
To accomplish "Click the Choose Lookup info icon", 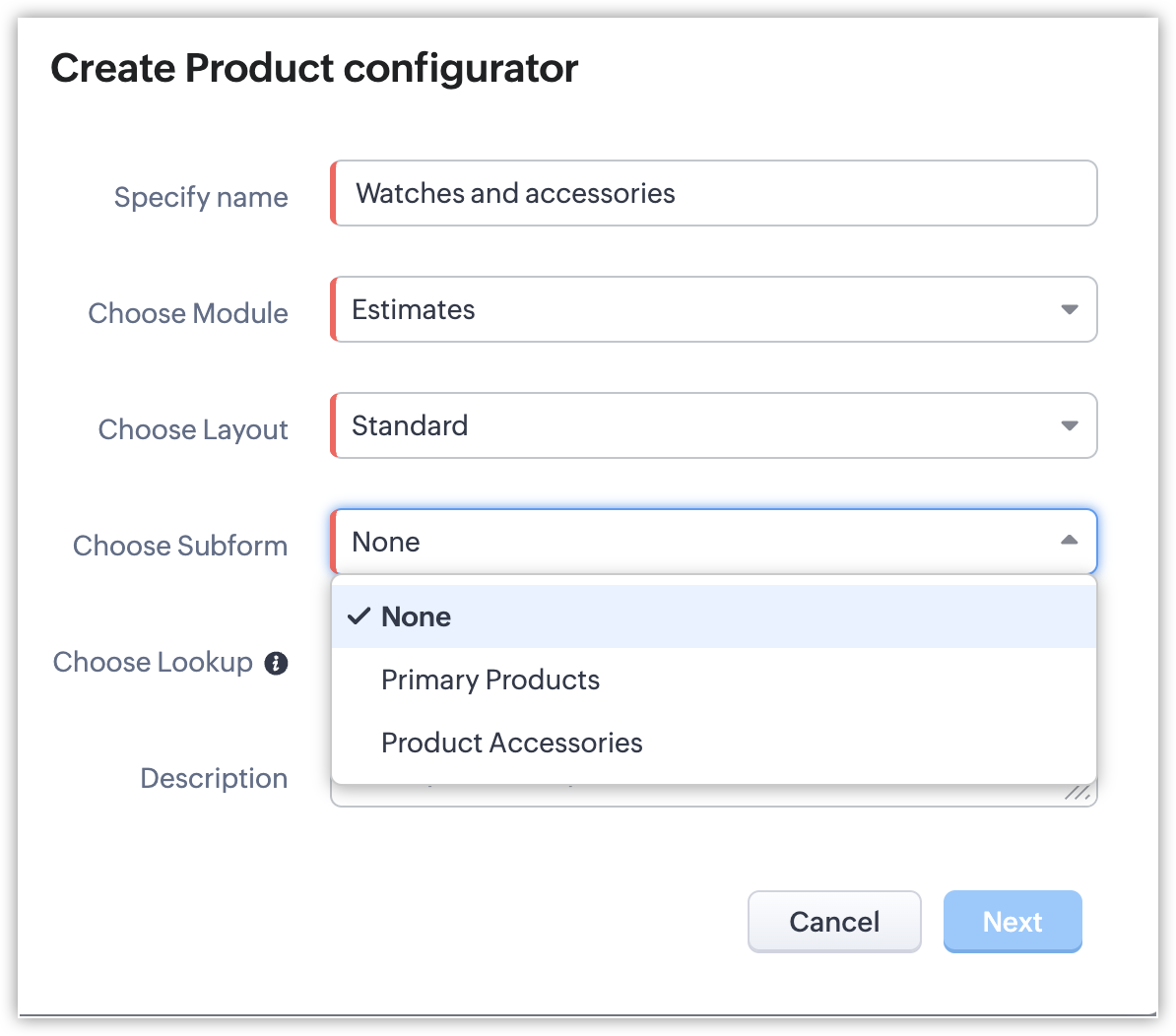I will [x=276, y=664].
